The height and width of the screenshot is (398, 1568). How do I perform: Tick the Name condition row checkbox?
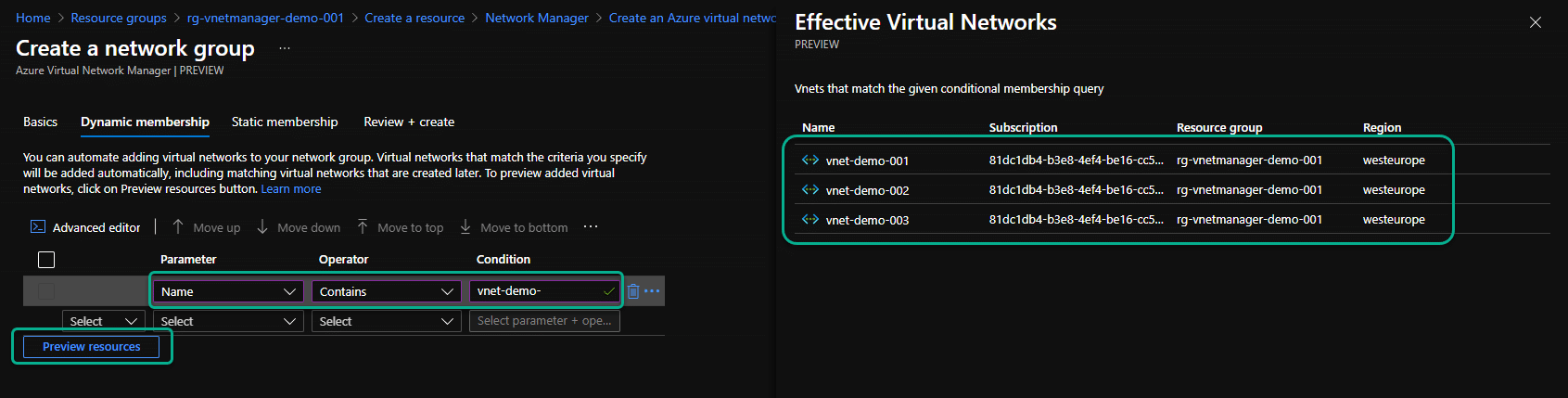click(x=46, y=291)
